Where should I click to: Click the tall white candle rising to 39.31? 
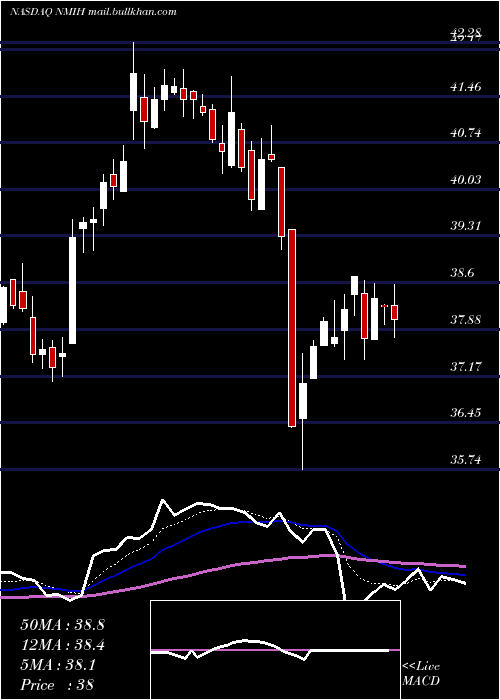[72, 290]
